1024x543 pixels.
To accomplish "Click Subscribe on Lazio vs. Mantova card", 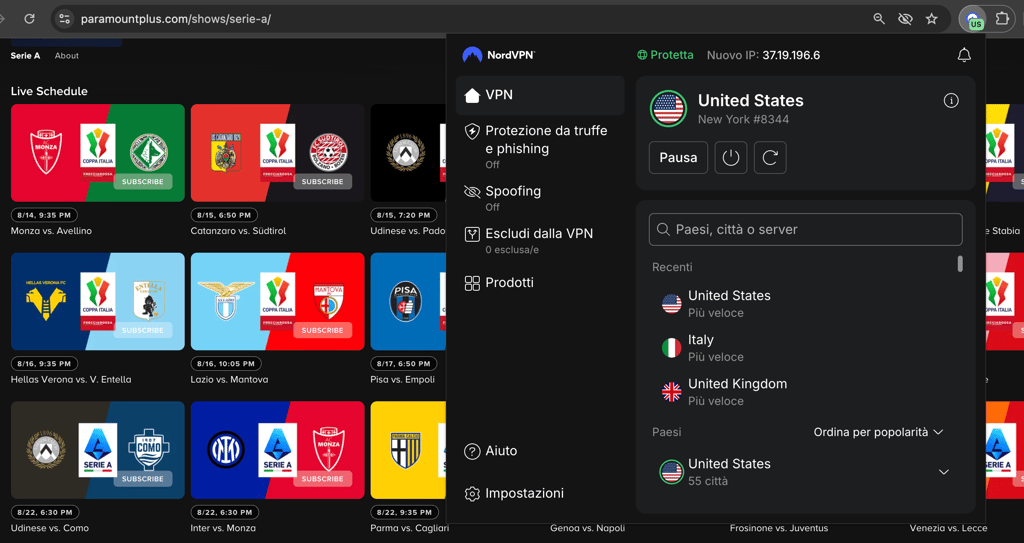I will (323, 330).
